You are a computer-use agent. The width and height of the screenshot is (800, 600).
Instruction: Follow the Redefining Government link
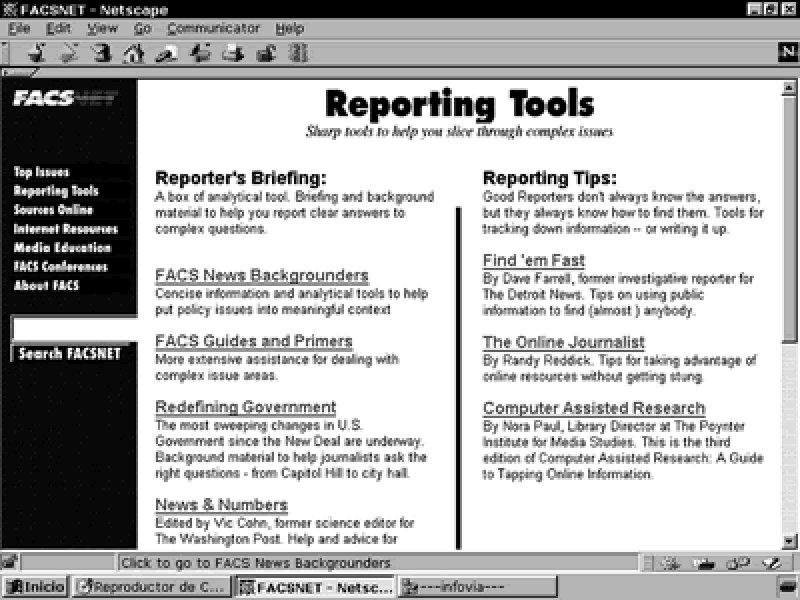point(245,407)
